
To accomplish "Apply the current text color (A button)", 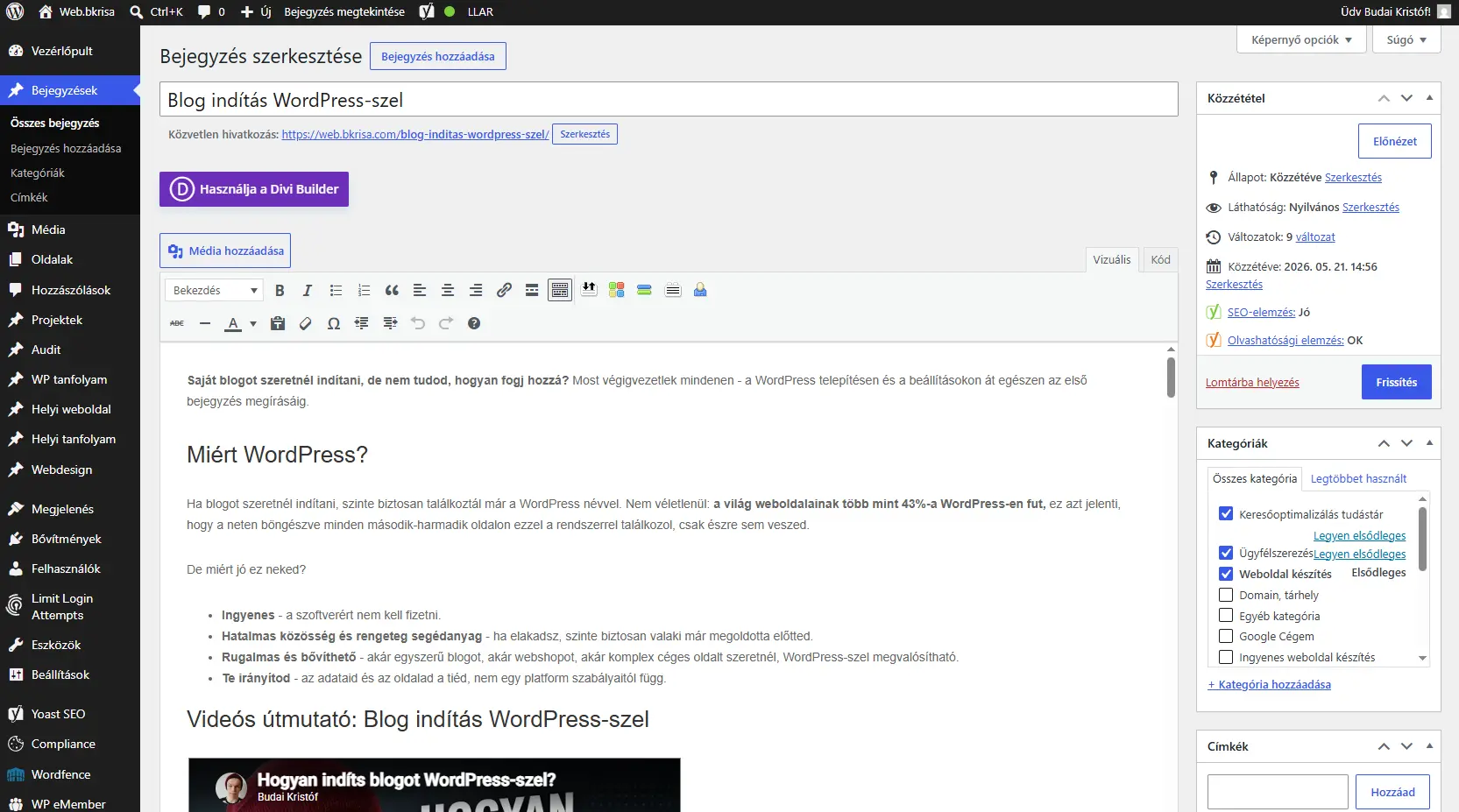I will point(233,323).
